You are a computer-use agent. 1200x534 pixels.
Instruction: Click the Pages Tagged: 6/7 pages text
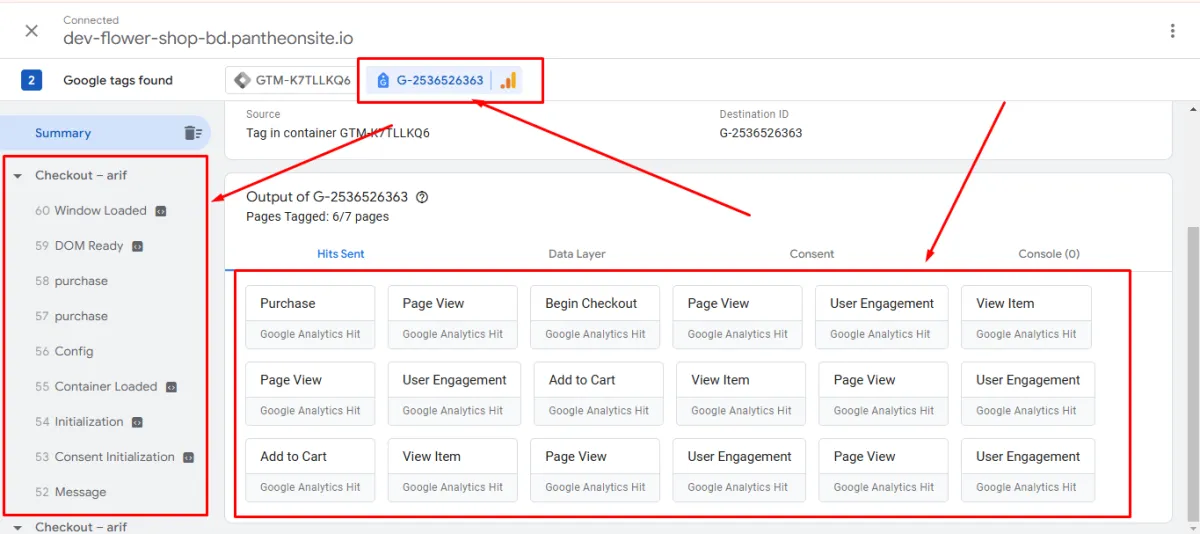point(317,216)
